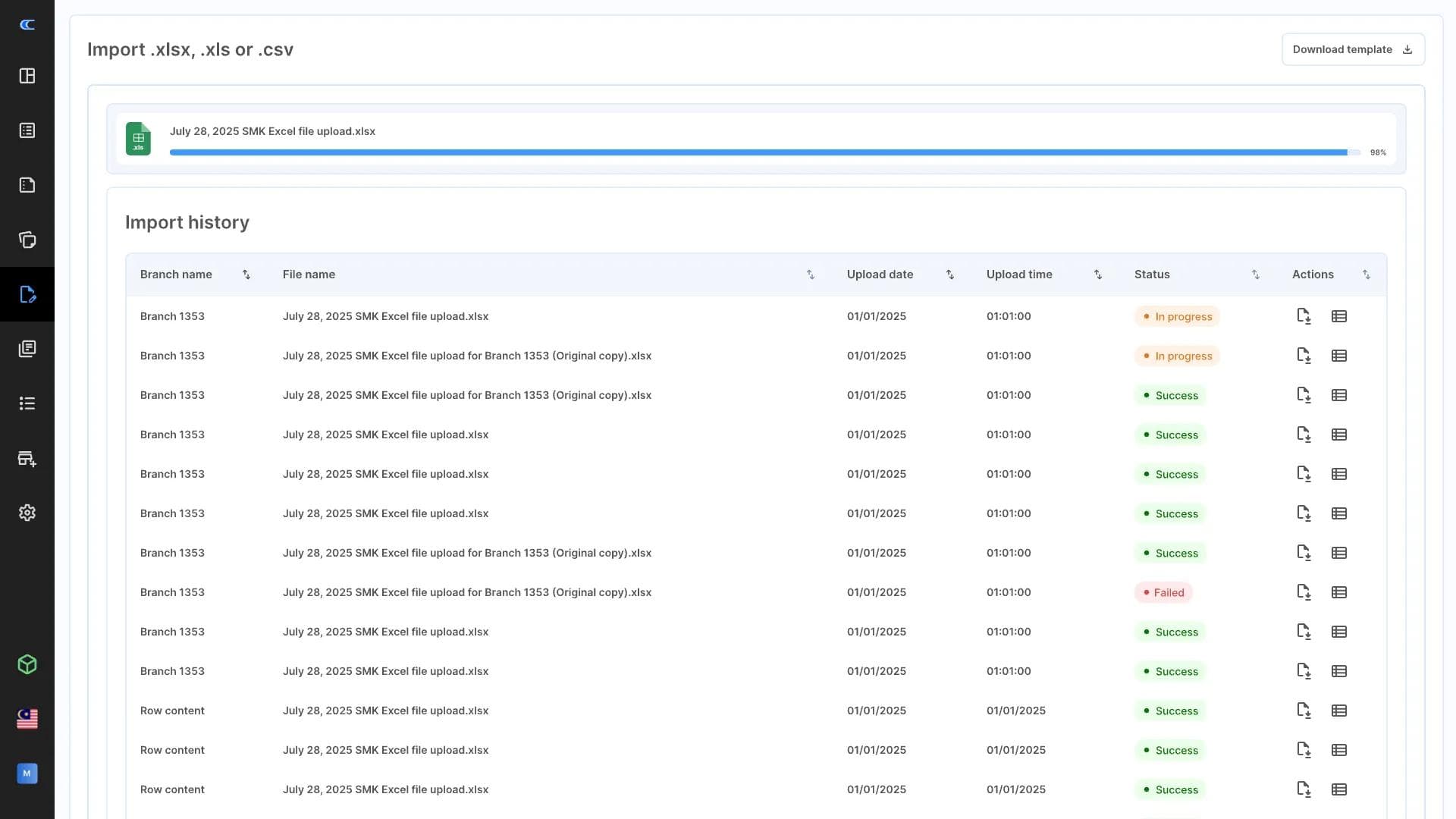Open the sort control on the Upload date column

pyautogui.click(x=950, y=275)
